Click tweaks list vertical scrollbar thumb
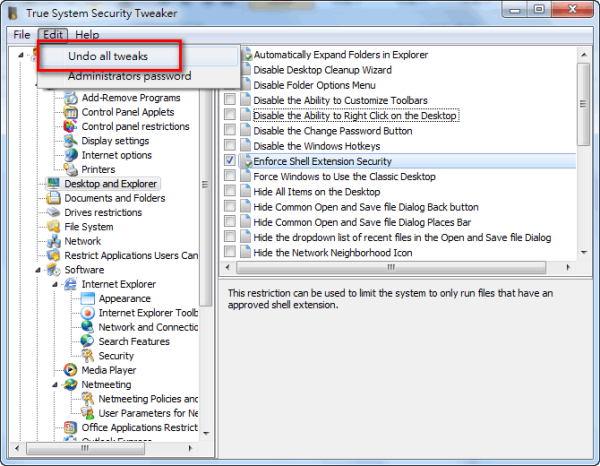600x466 pixels. (584, 104)
